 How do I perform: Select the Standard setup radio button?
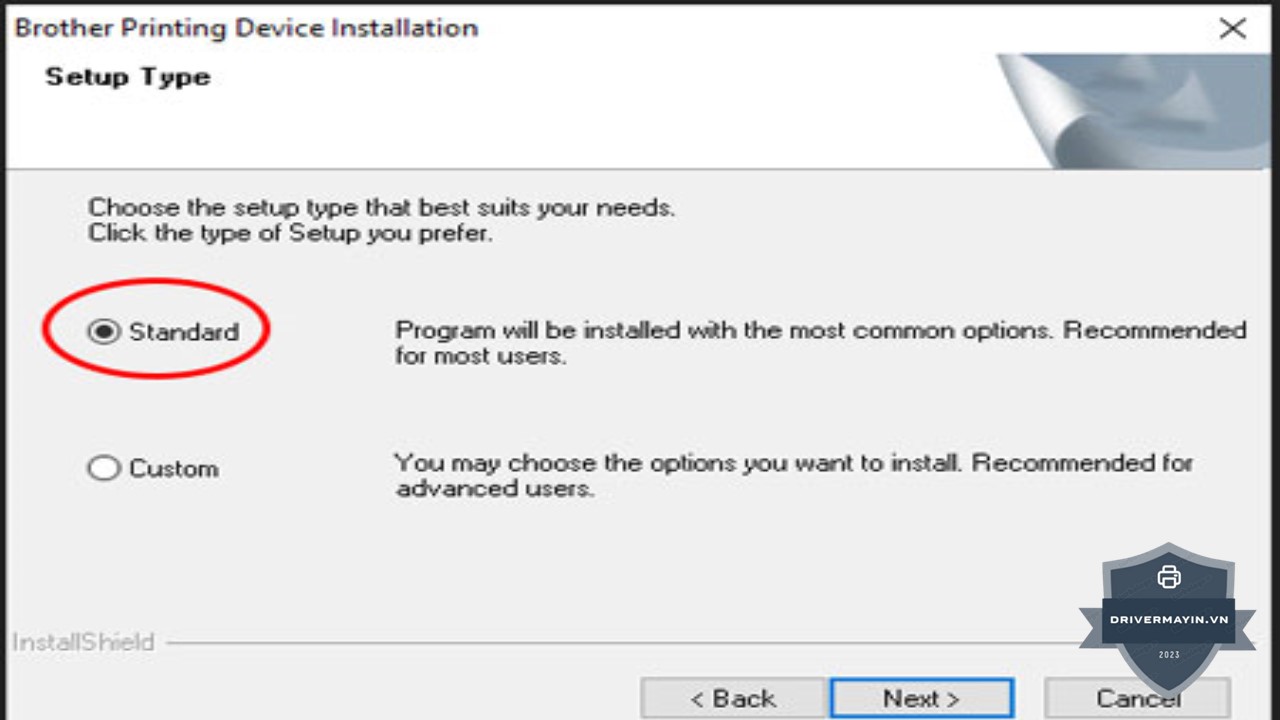(104, 331)
